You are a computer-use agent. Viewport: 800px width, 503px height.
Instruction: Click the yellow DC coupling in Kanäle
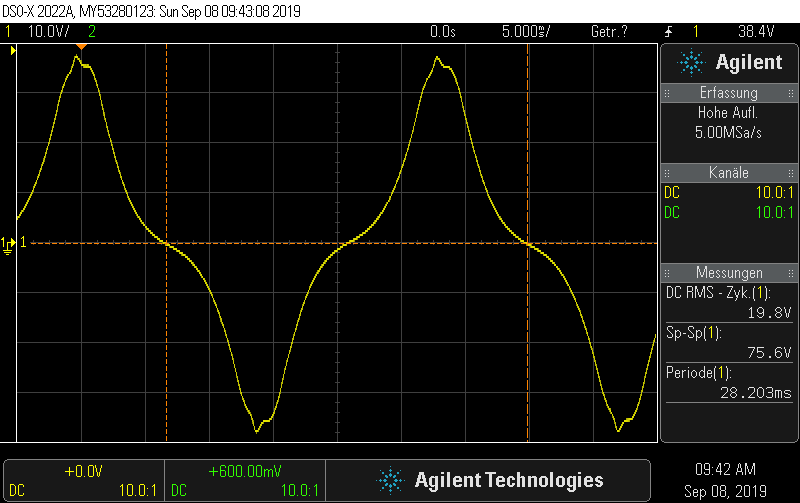click(x=672, y=192)
